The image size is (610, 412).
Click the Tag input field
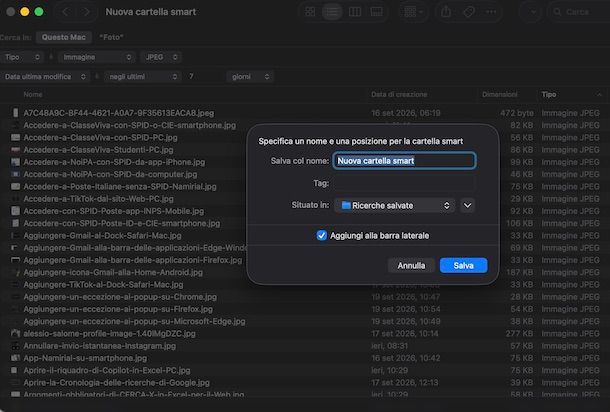(x=404, y=183)
